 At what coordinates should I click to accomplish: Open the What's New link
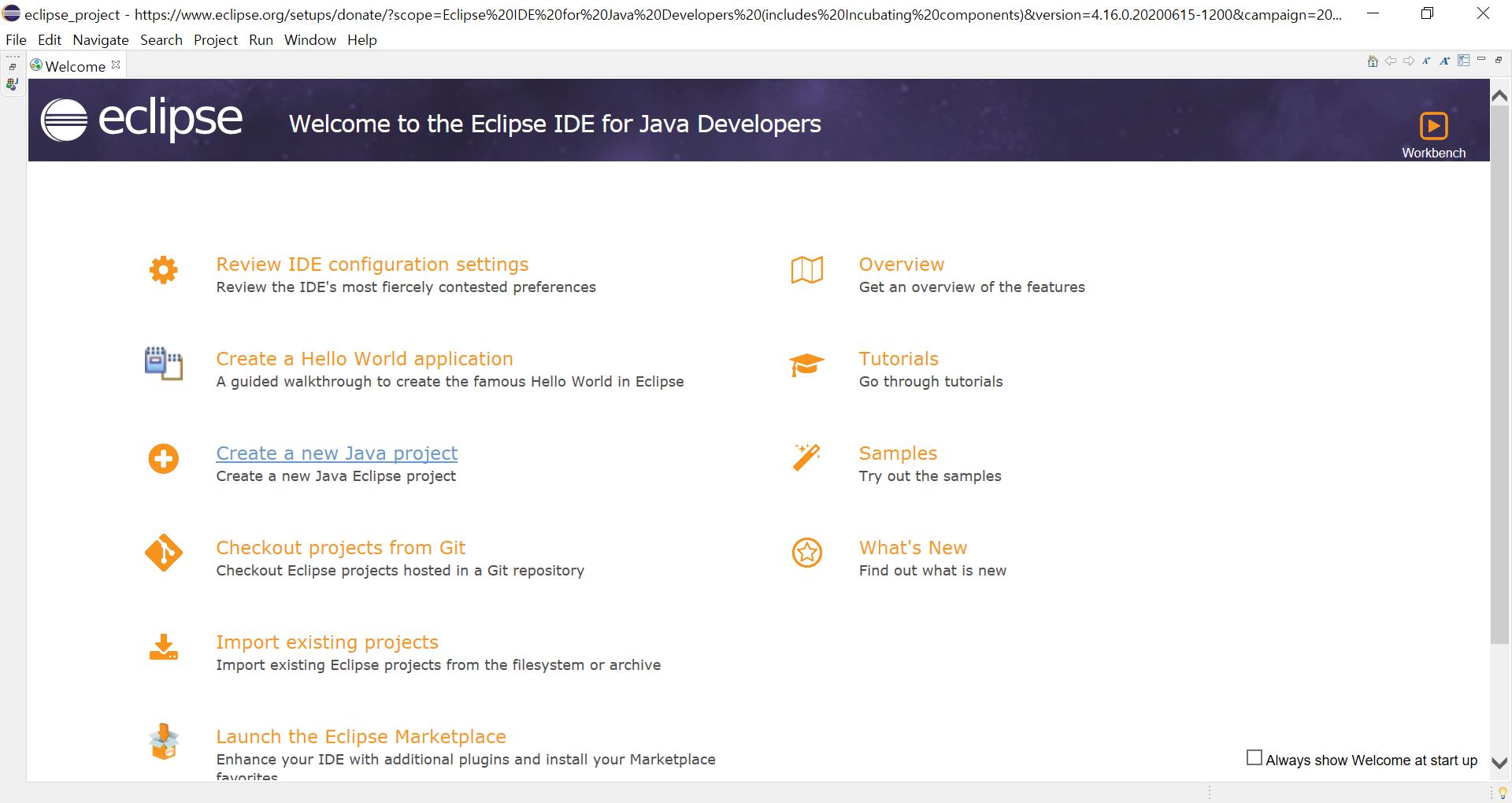[x=913, y=548]
